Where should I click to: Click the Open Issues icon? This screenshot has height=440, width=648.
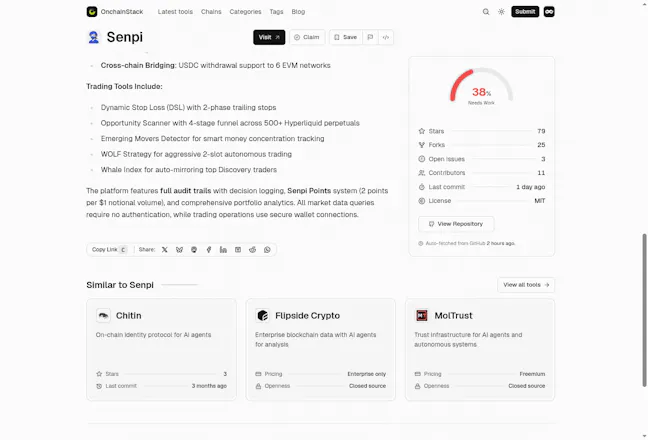(422, 159)
